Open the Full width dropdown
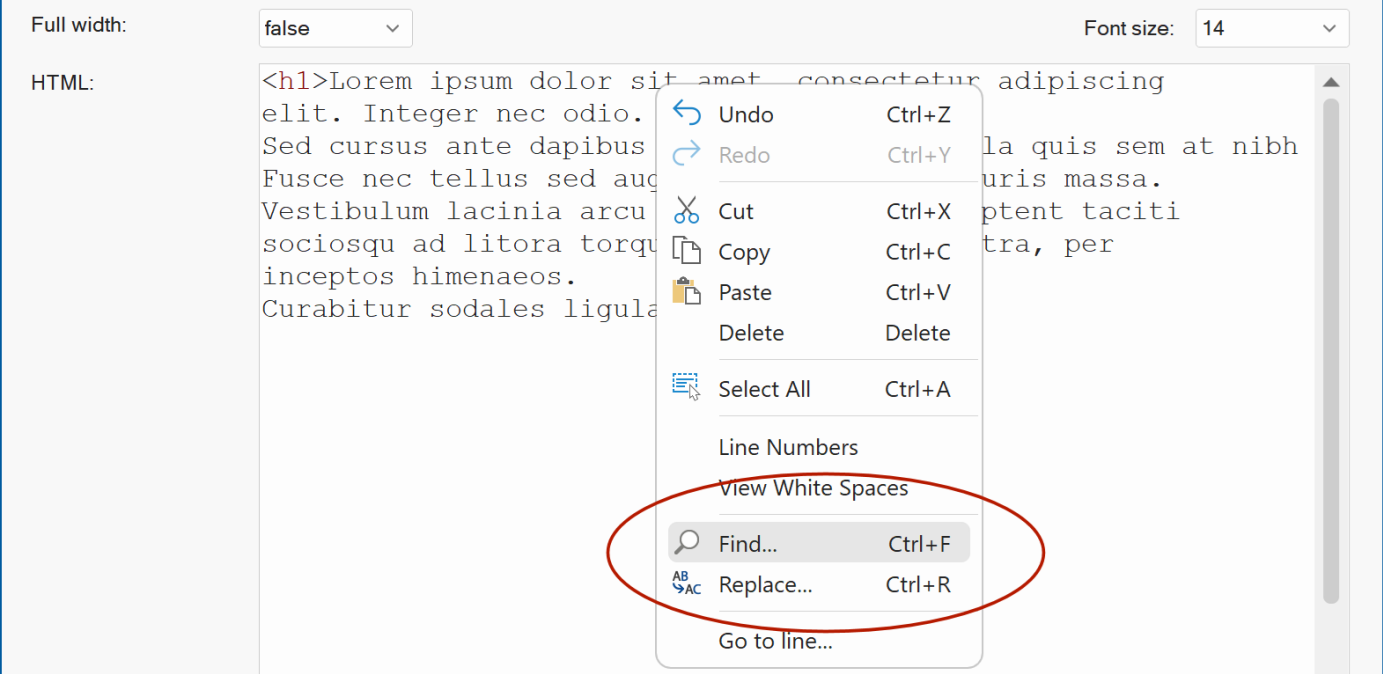1384x675 pixels. [x=335, y=29]
